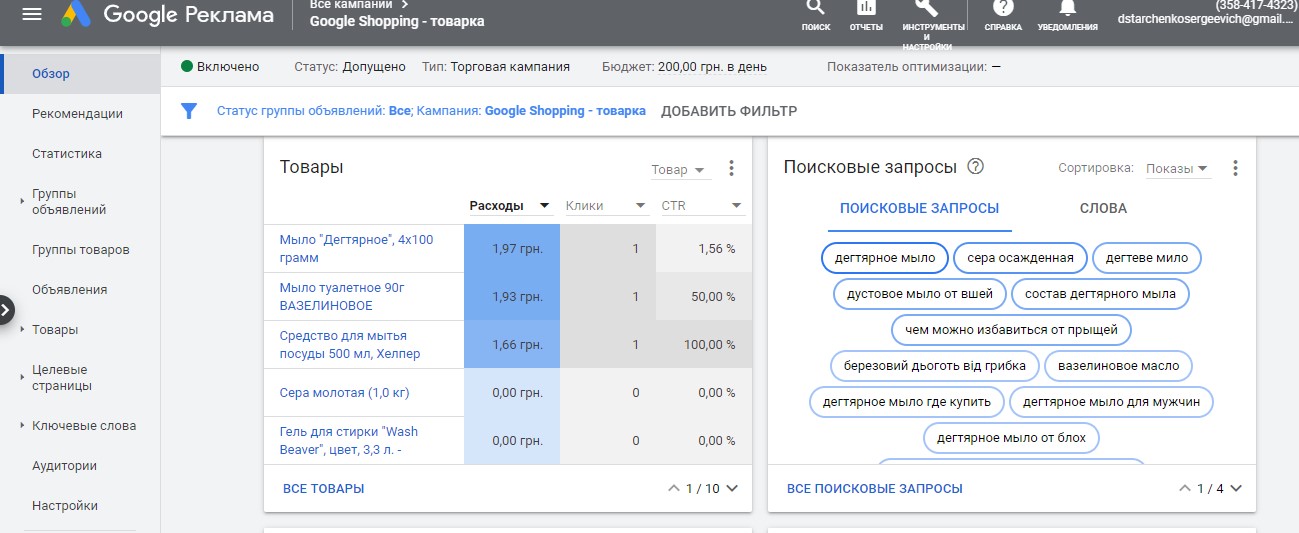This screenshot has height=533, width=1299.
Task: Open the hamburger main menu
Action: [32, 15]
